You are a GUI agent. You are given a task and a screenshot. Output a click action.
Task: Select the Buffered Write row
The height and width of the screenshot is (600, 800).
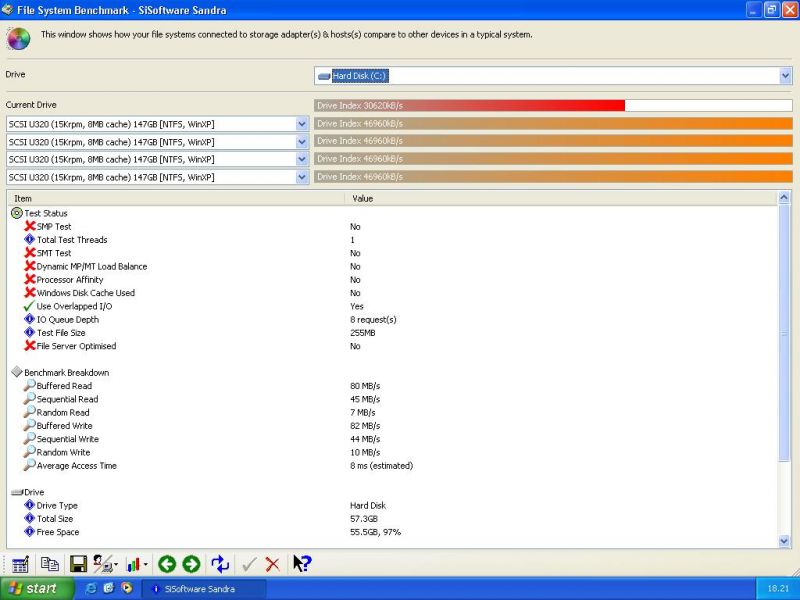tap(393, 426)
